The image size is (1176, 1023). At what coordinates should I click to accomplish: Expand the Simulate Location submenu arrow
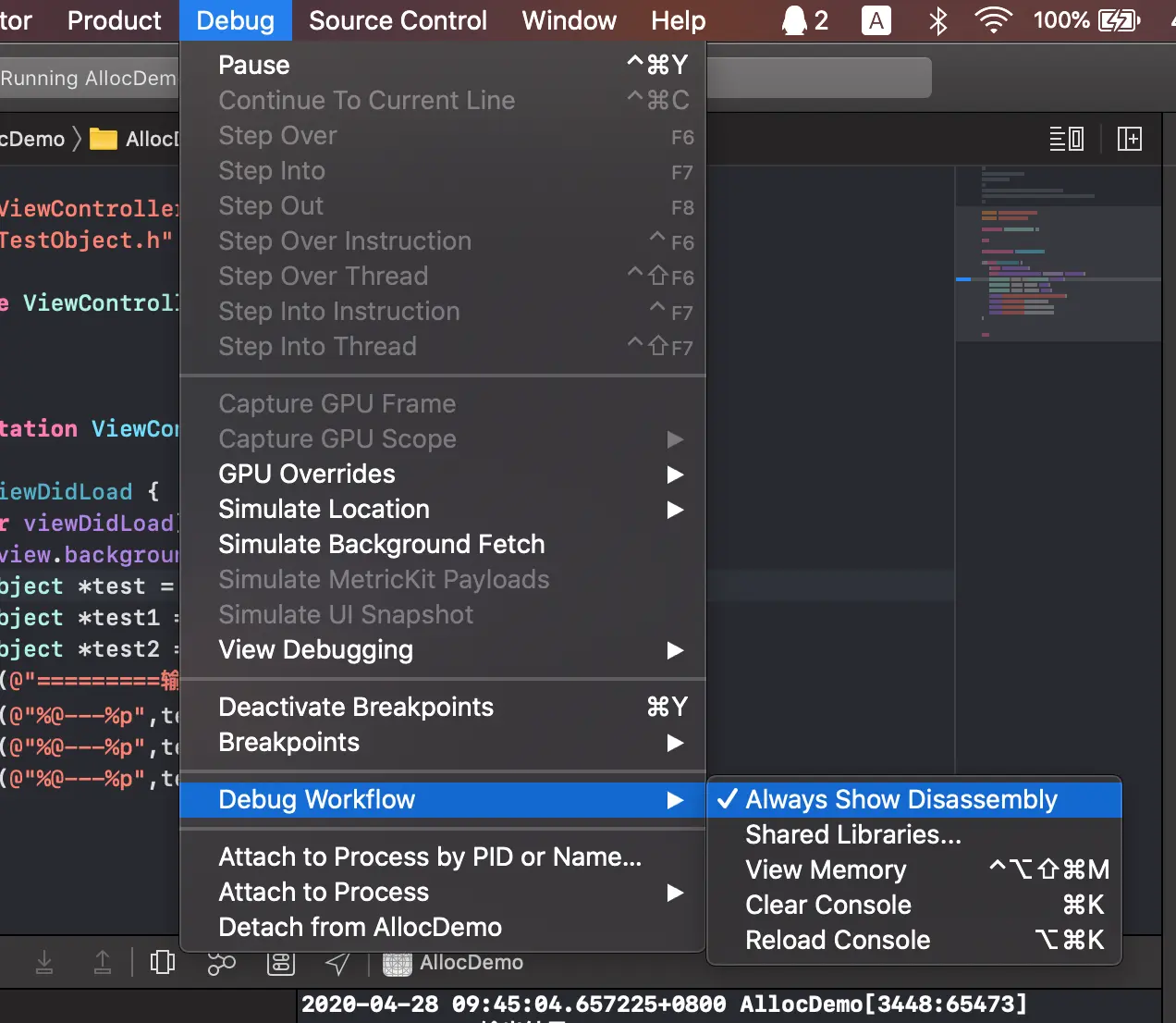tap(676, 510)
